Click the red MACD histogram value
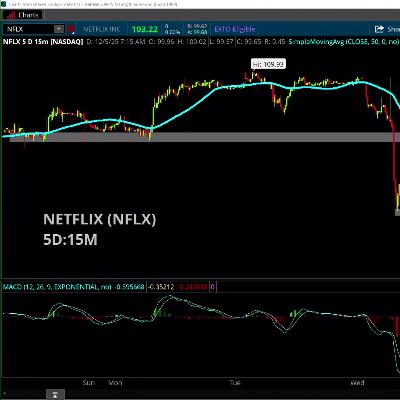This screenshot has height=400, width=400. coord(193,287)
